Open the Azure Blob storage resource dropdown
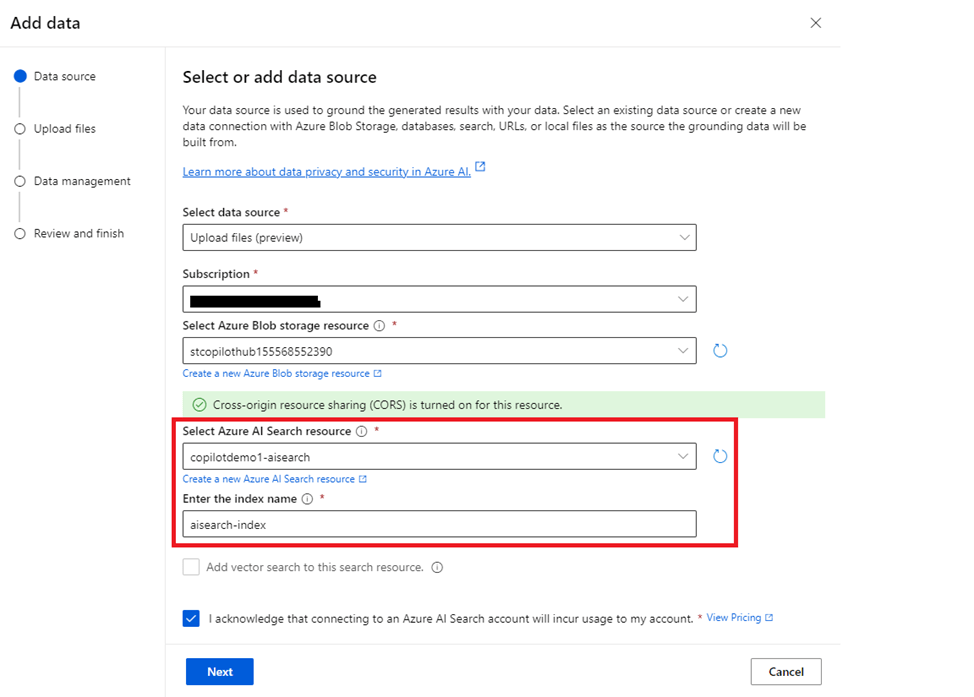Screen dimensions: 974x697 [x=439, y=351]
